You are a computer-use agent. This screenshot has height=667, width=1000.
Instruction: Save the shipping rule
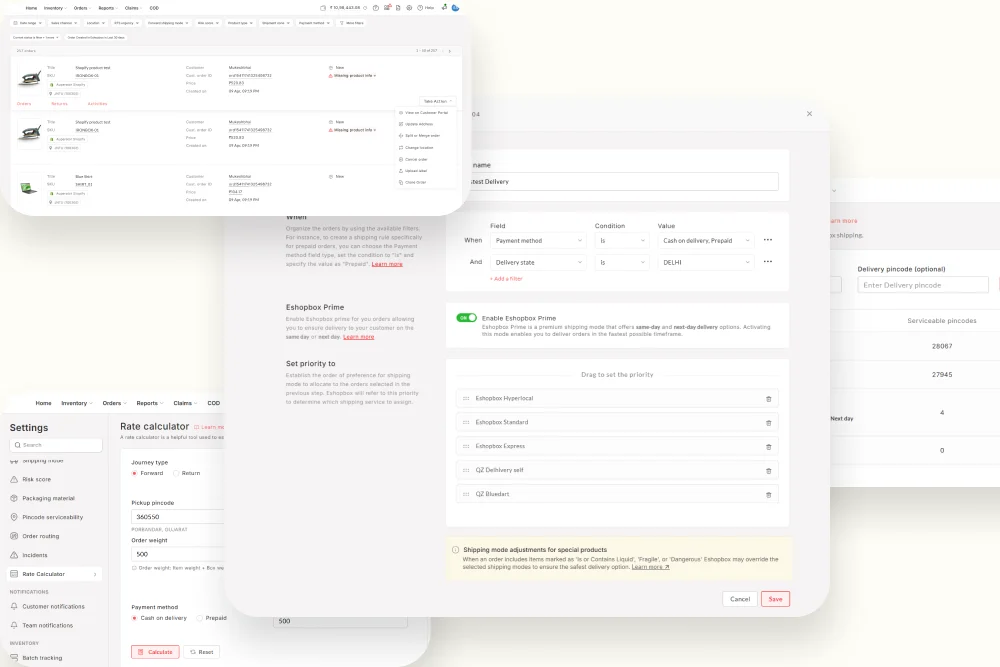776,599
